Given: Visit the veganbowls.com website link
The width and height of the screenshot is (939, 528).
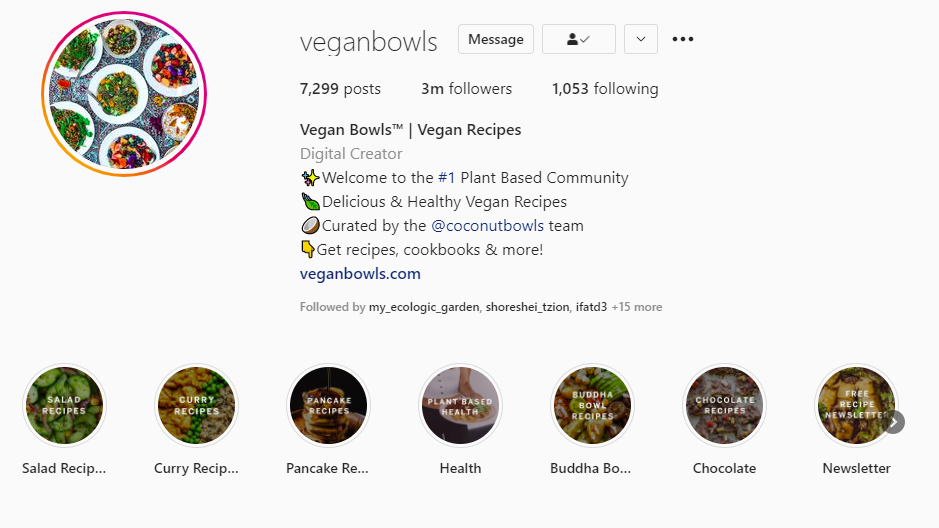Looking at the screenshot, I should pyautogui.click(x=360, y=274).
